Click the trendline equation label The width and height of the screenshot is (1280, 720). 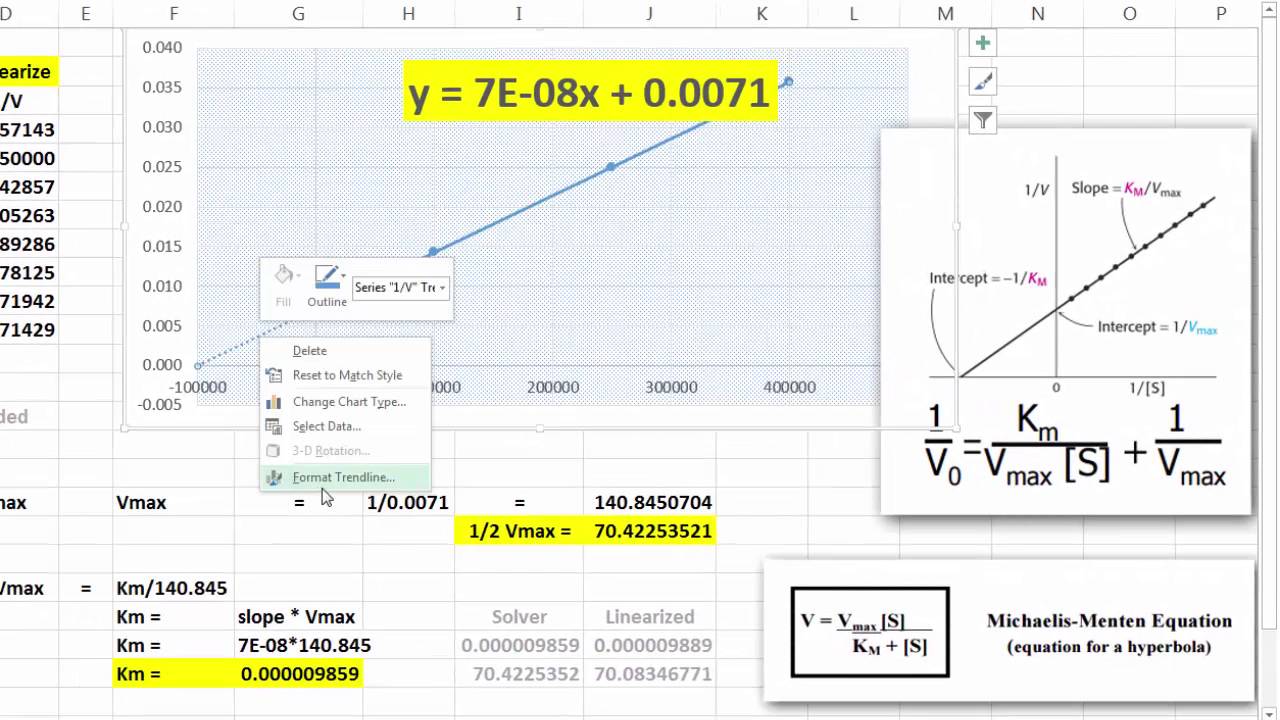coord(589,93)
